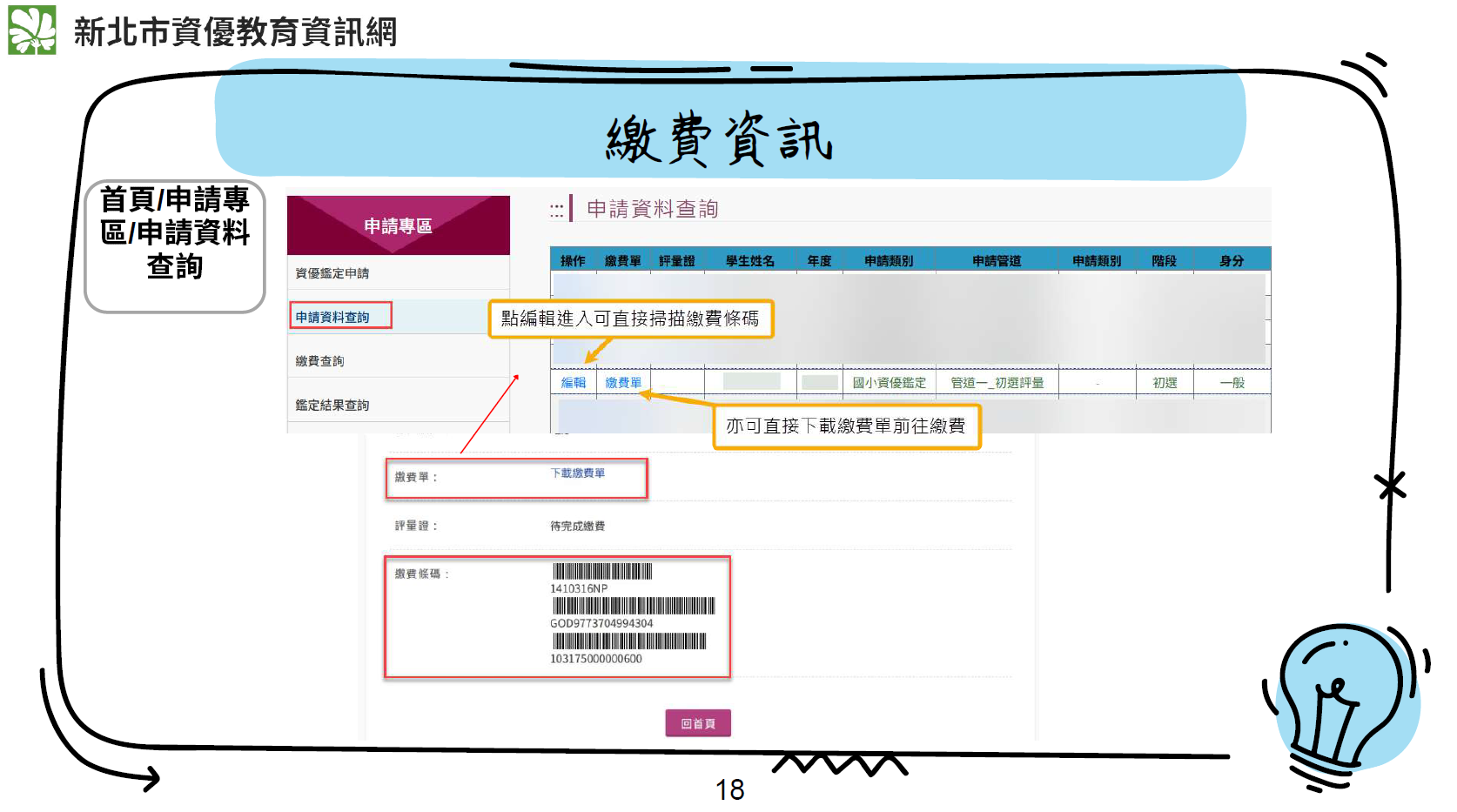The width and height of the screenshot is (1457, 812).
Task: Click the 新北市資優教育資訊網 site title
Action: point(235,32)
